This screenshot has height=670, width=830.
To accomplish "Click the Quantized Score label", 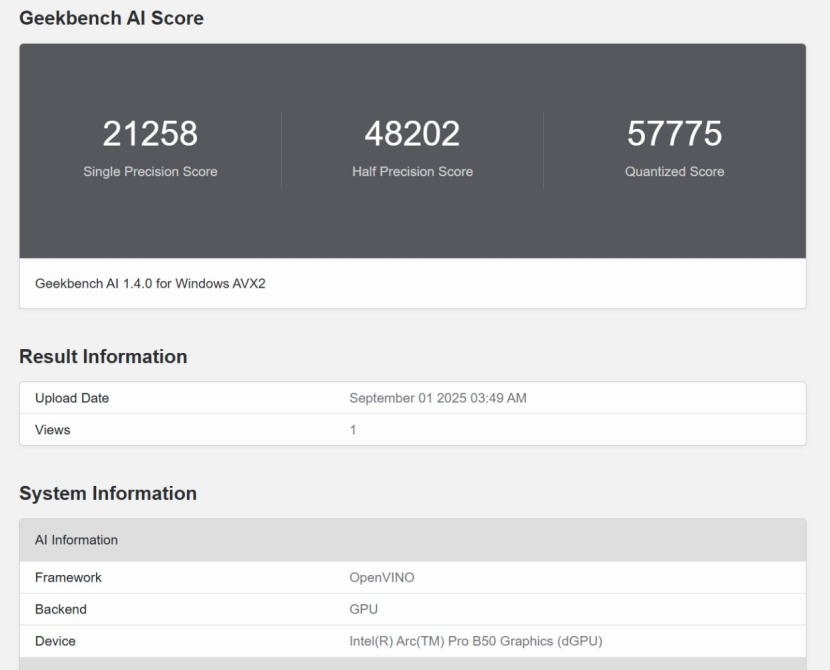I will (674, 171).
